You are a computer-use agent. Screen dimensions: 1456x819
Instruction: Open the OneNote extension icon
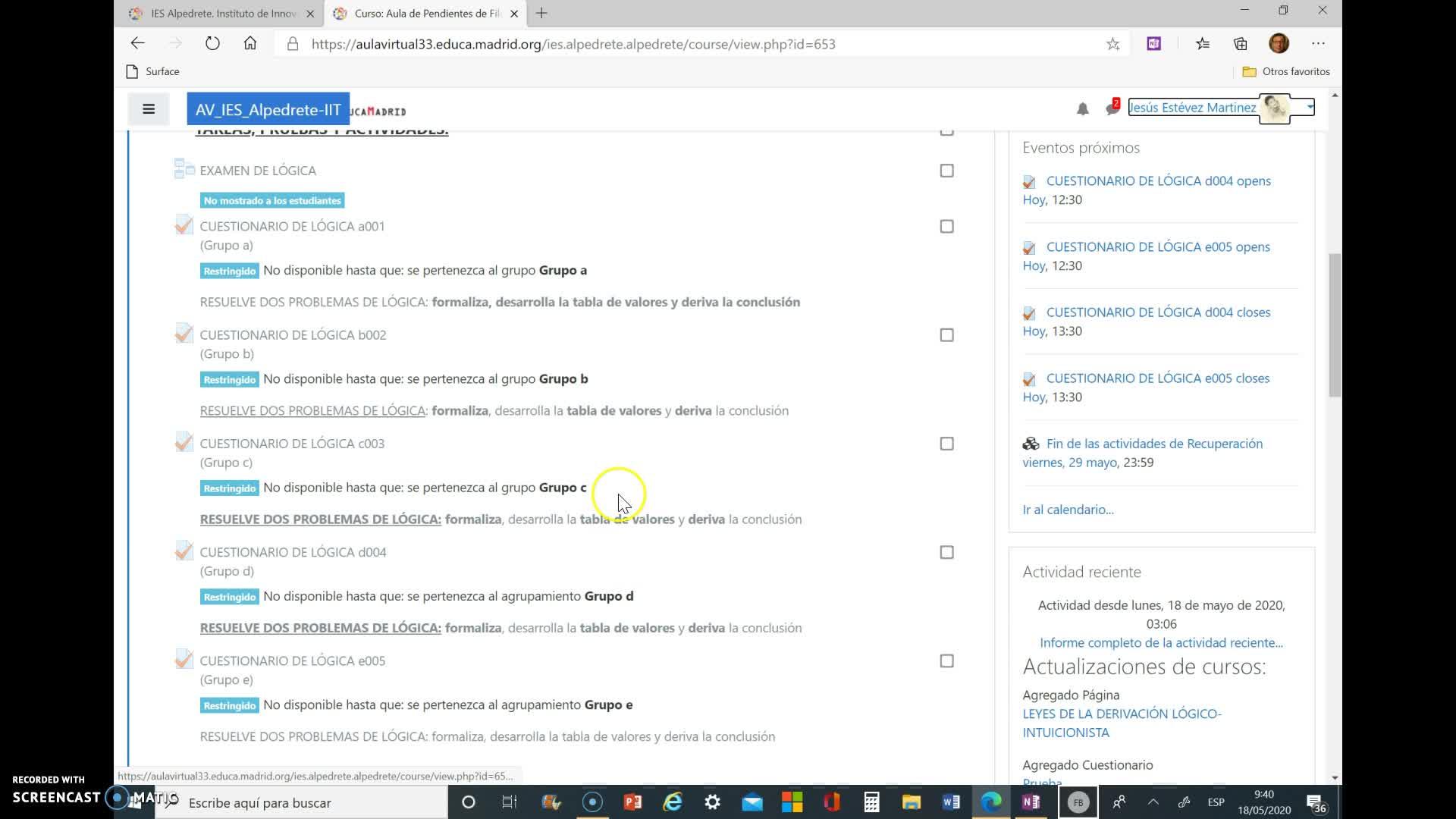[x=1153, y=44]
